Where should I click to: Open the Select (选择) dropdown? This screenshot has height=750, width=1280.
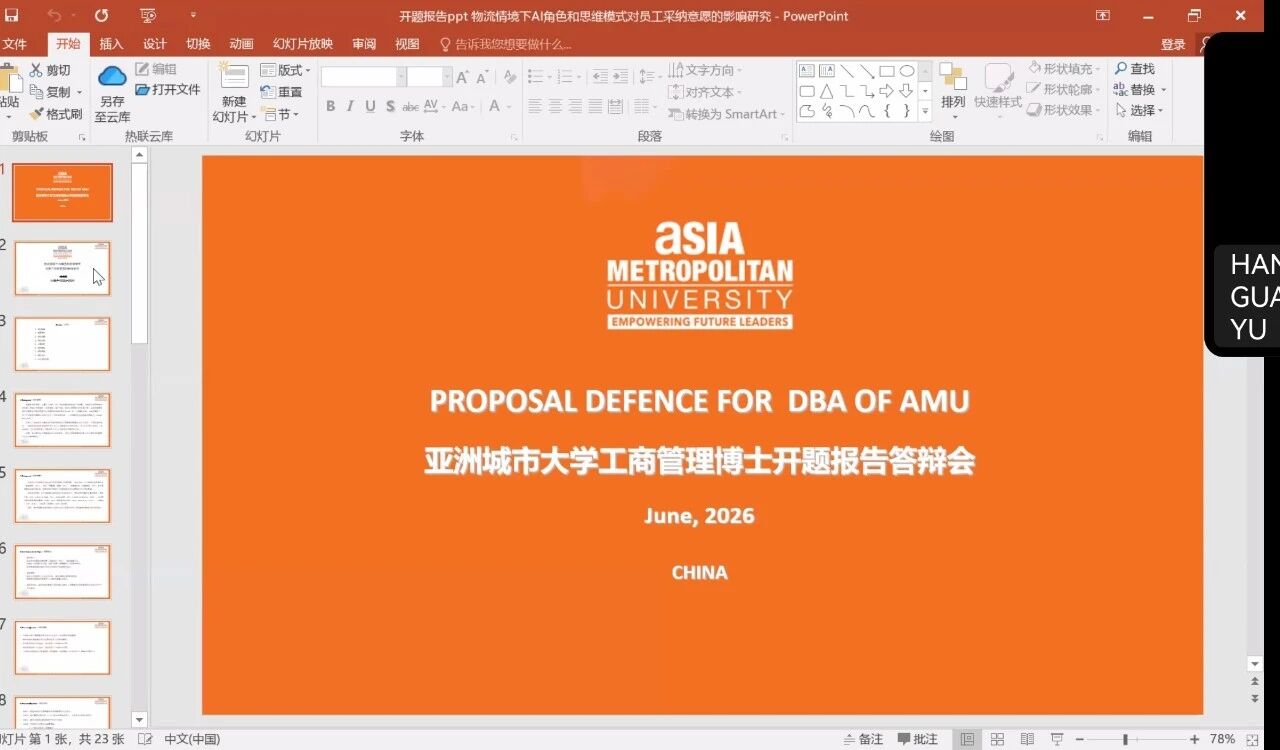pos(1140,110)
